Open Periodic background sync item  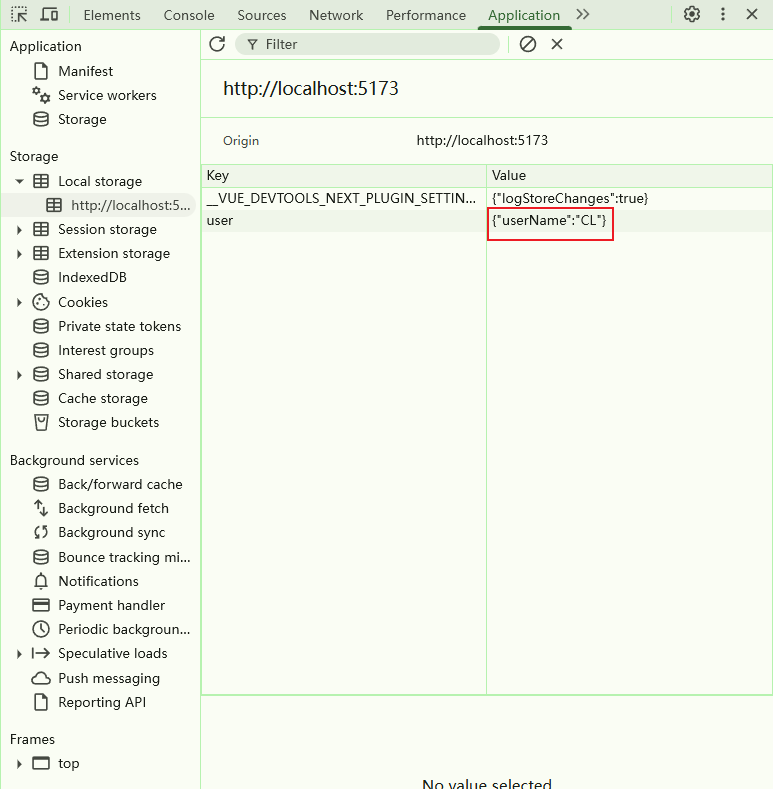124,629
